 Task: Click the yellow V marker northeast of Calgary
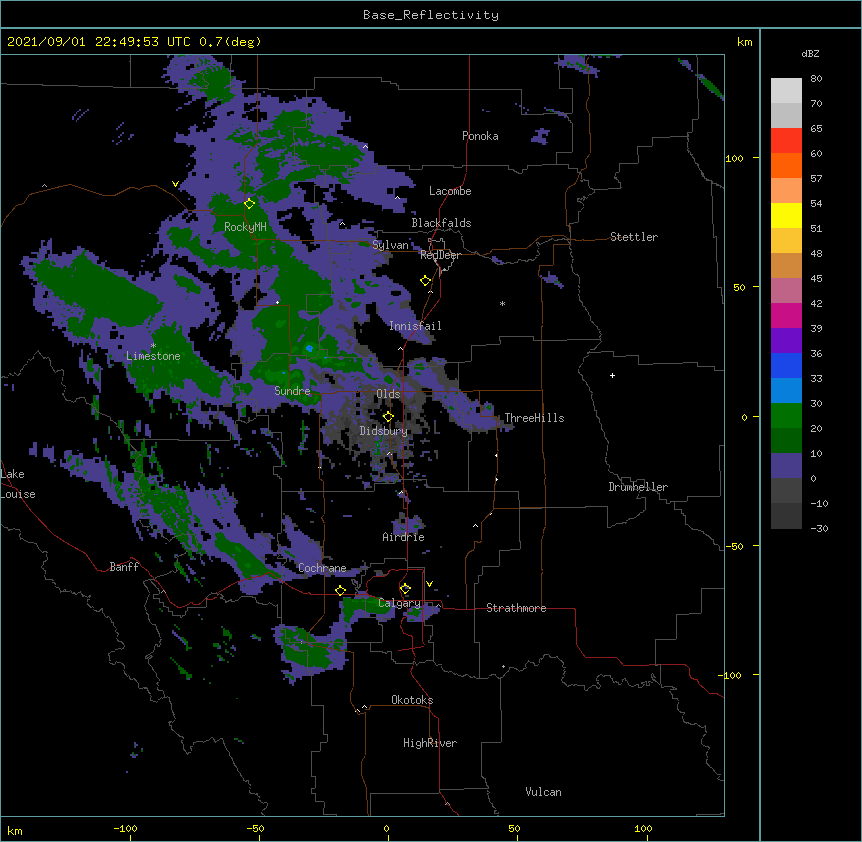tap(429, 584)
